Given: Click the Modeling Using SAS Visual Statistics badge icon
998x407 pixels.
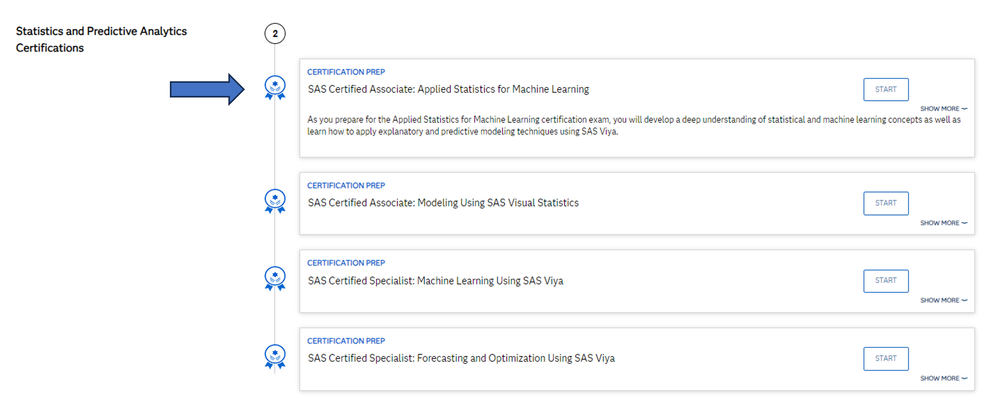Looking at the screenshot, I should click(274, 202).
